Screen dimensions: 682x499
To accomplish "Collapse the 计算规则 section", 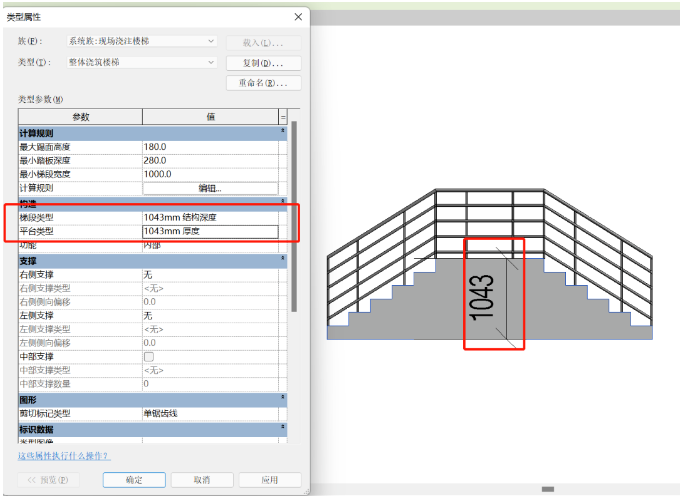I will pyautogui.click(x=283, y=130).
